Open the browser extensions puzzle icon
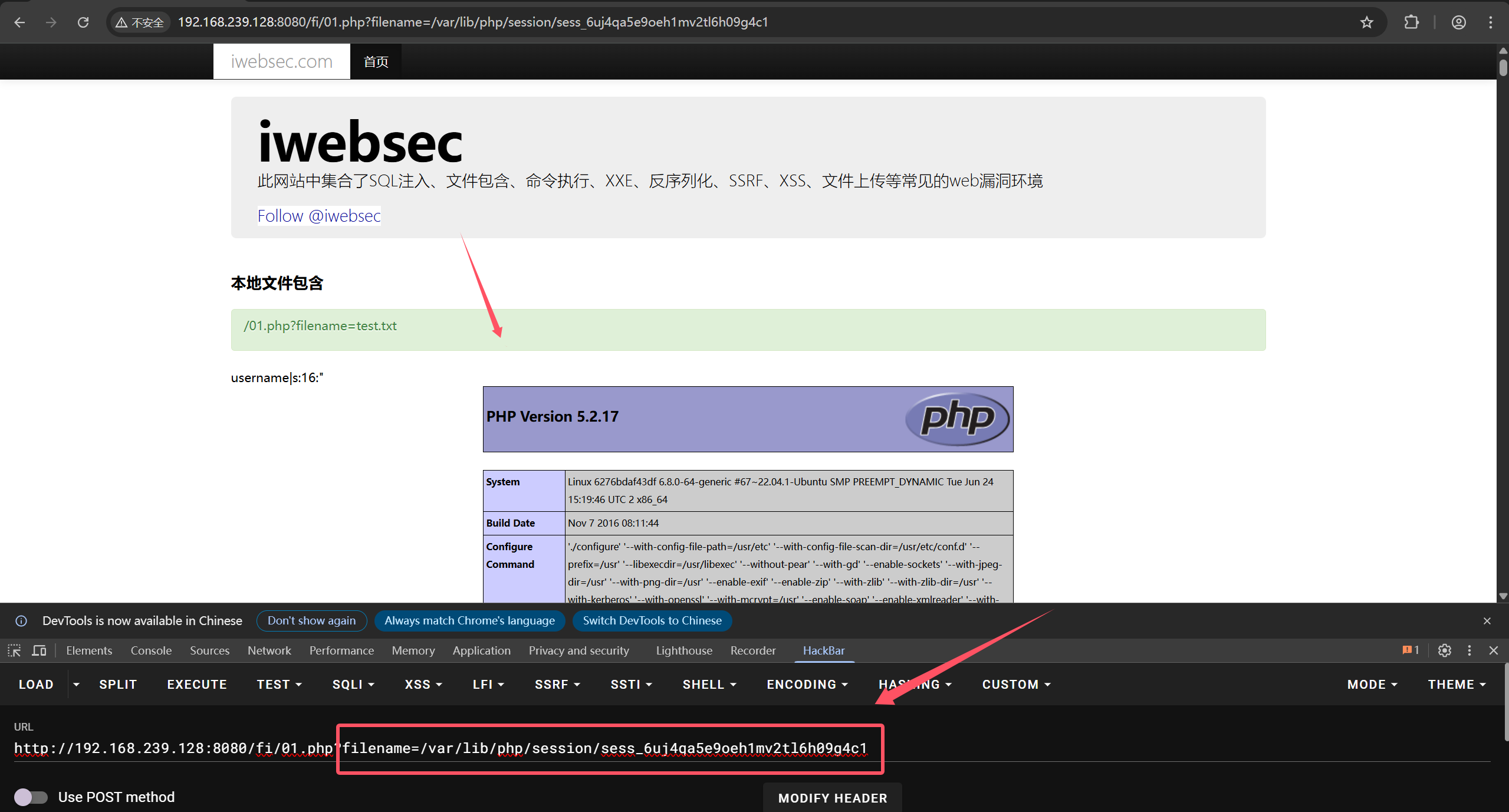 click(1412, 22)
